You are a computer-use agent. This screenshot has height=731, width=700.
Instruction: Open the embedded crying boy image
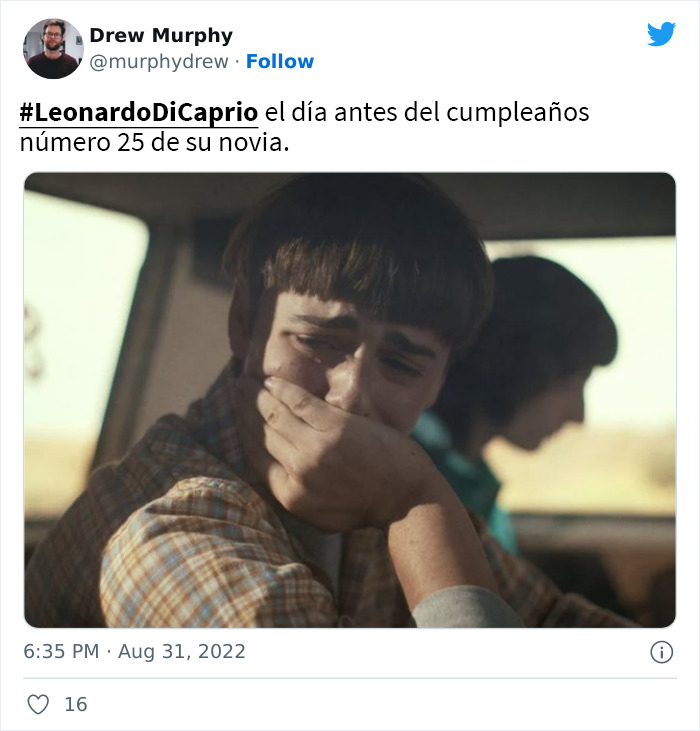(x=350, y=400)
